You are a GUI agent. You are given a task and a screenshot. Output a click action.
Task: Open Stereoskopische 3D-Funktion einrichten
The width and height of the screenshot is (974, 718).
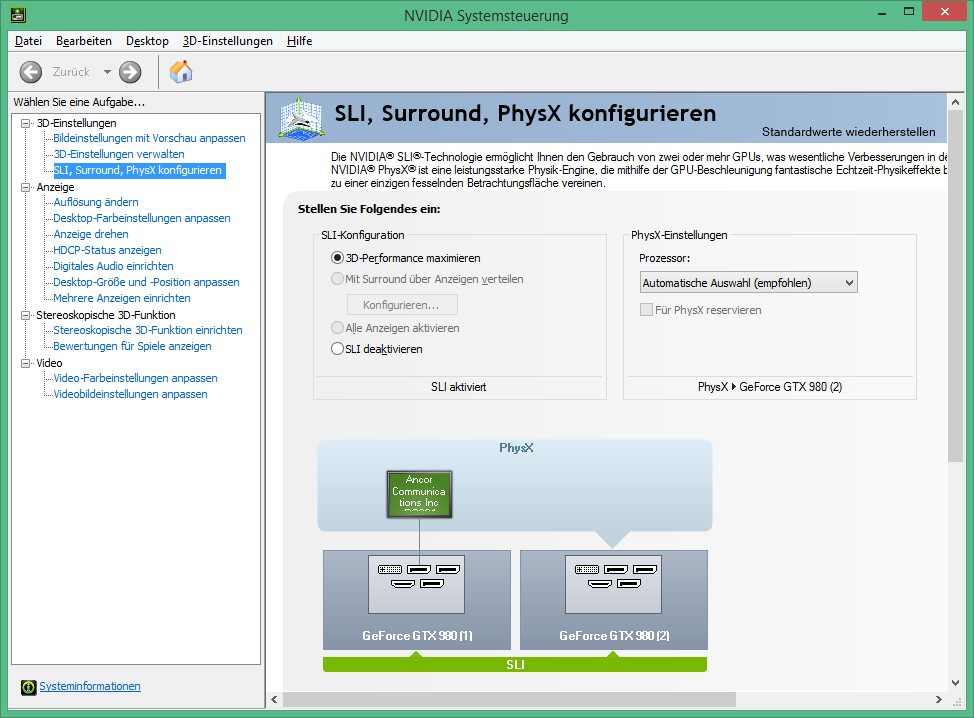148,330
